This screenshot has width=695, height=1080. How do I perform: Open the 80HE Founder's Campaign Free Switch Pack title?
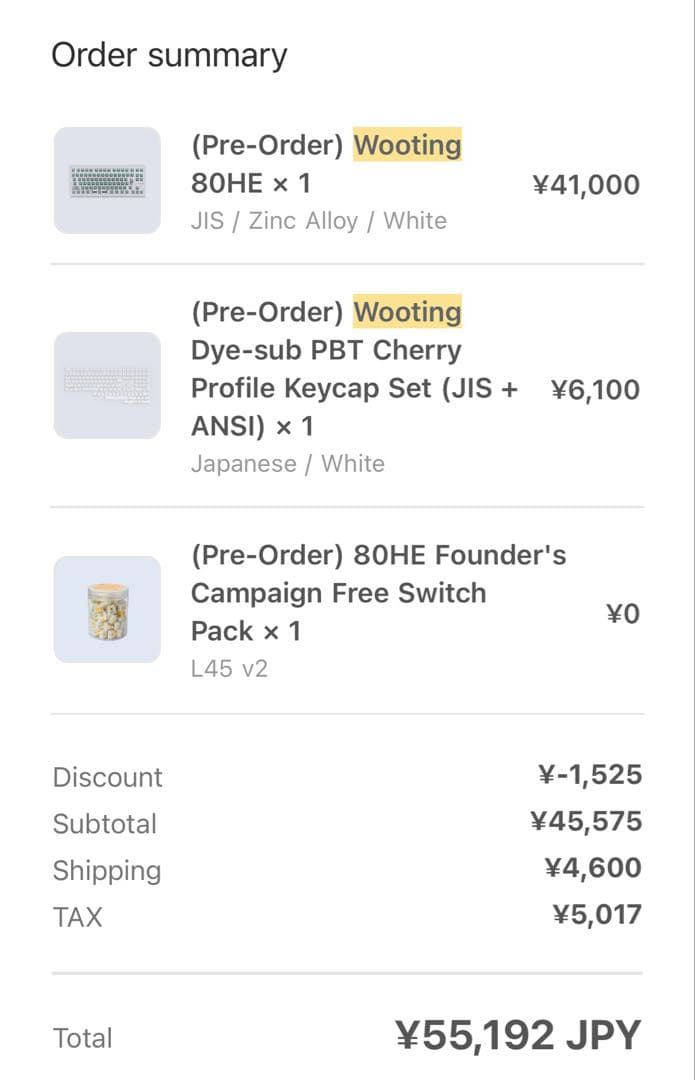378,592
